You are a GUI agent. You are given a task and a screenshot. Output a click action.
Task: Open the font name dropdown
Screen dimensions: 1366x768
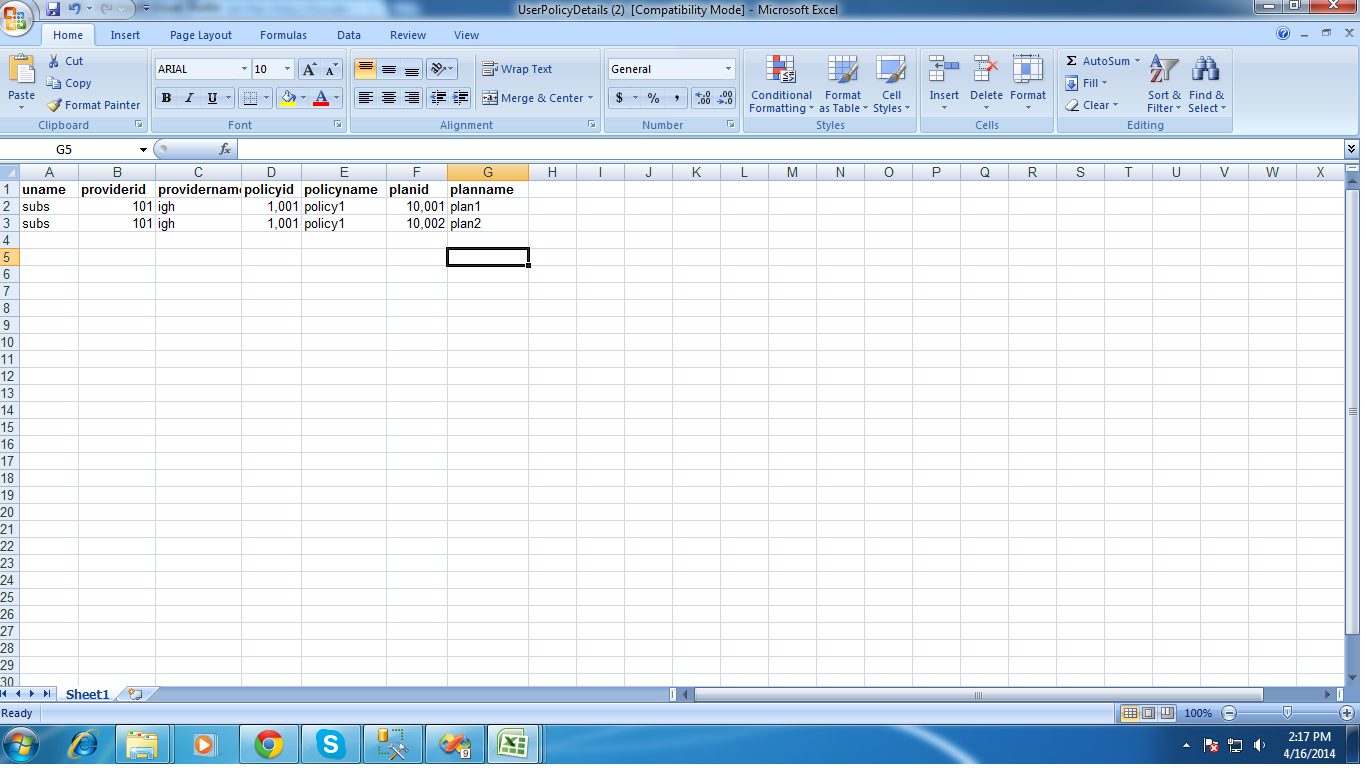click(x=243, y=68)
